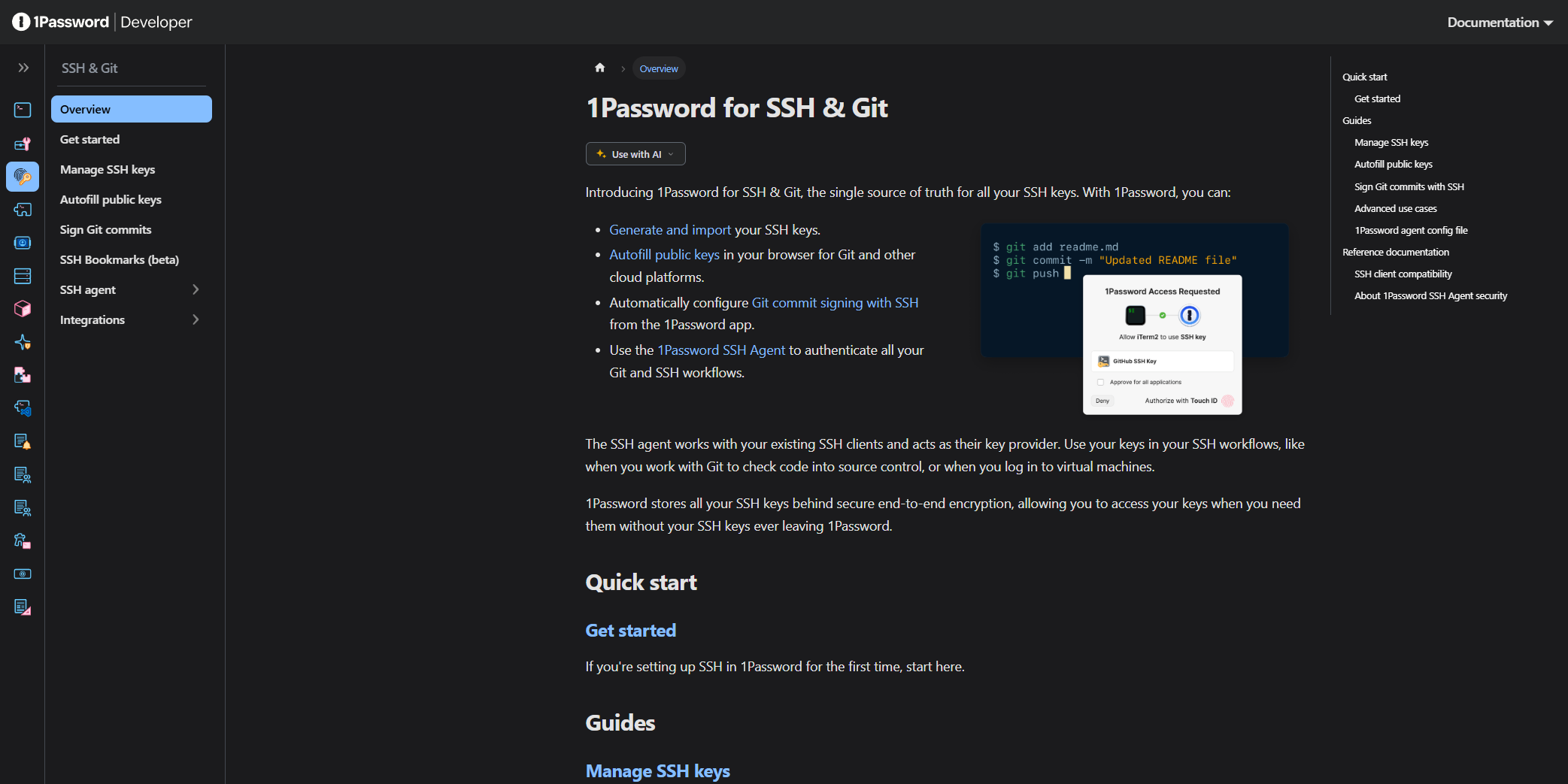Image resolution: width=1568 pixels, height=784 pixels.
Task: Jump to Quick start in table of contents
Action: 1364,77
